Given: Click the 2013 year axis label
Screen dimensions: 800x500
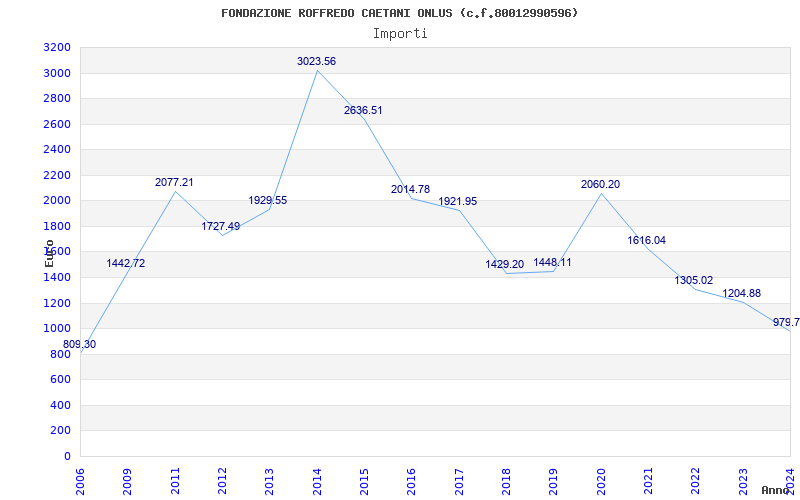Looking at the screenshot, I should tap(269, 482).
